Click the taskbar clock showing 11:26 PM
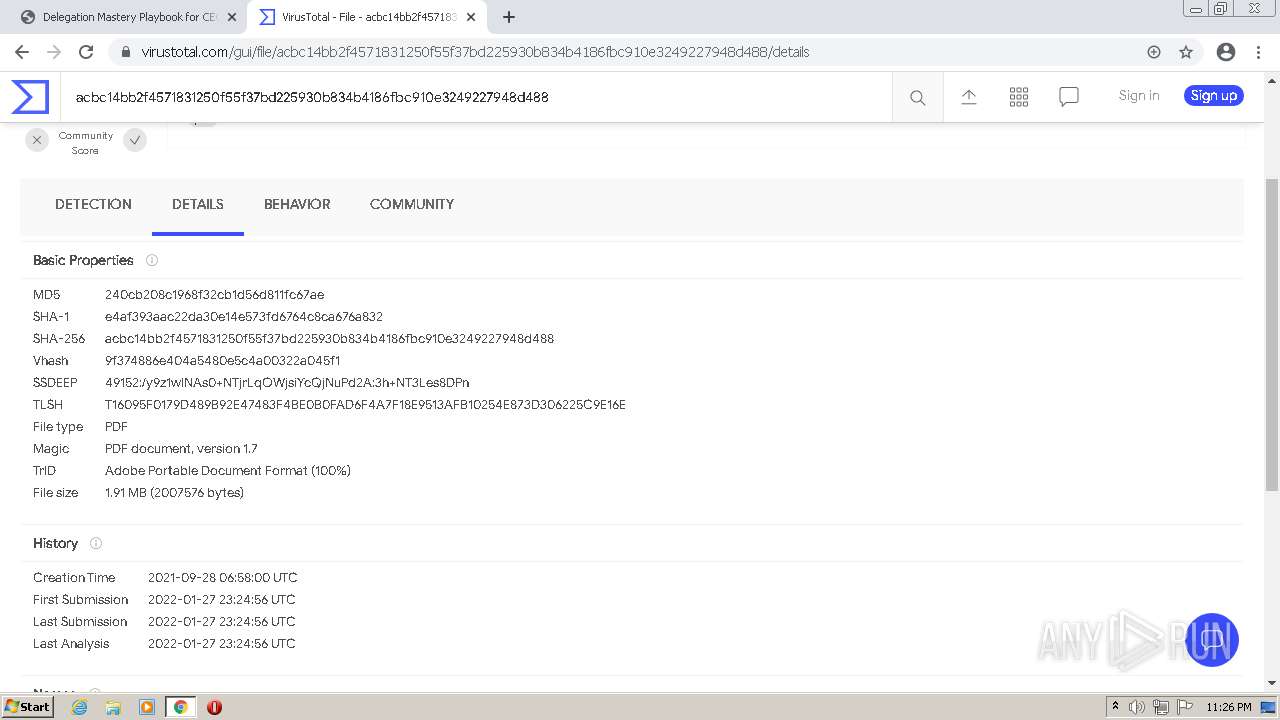The width and height of the screenshot is (1280, 720). pyautogui.click(x=1229, y=707)
